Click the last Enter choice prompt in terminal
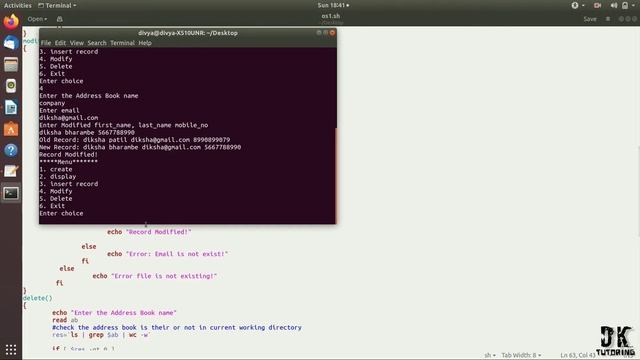This screenshot has width=640, height=360. coord(61,213)
